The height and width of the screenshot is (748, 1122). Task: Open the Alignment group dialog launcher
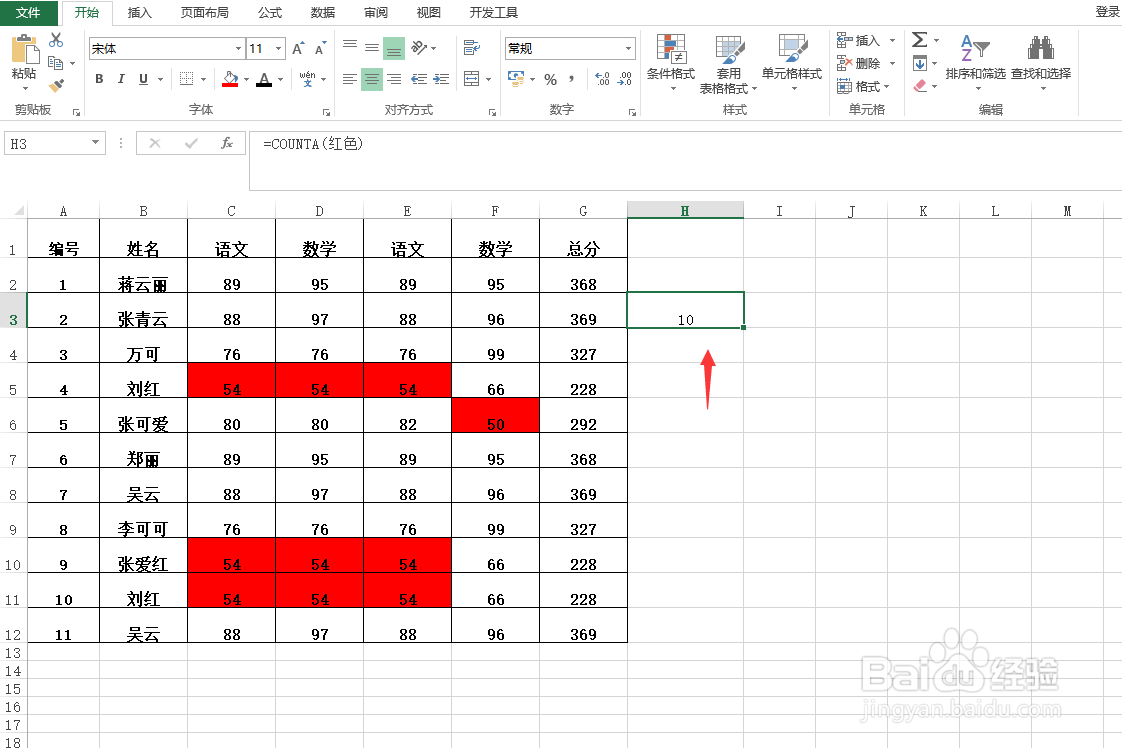coord(492,112)
